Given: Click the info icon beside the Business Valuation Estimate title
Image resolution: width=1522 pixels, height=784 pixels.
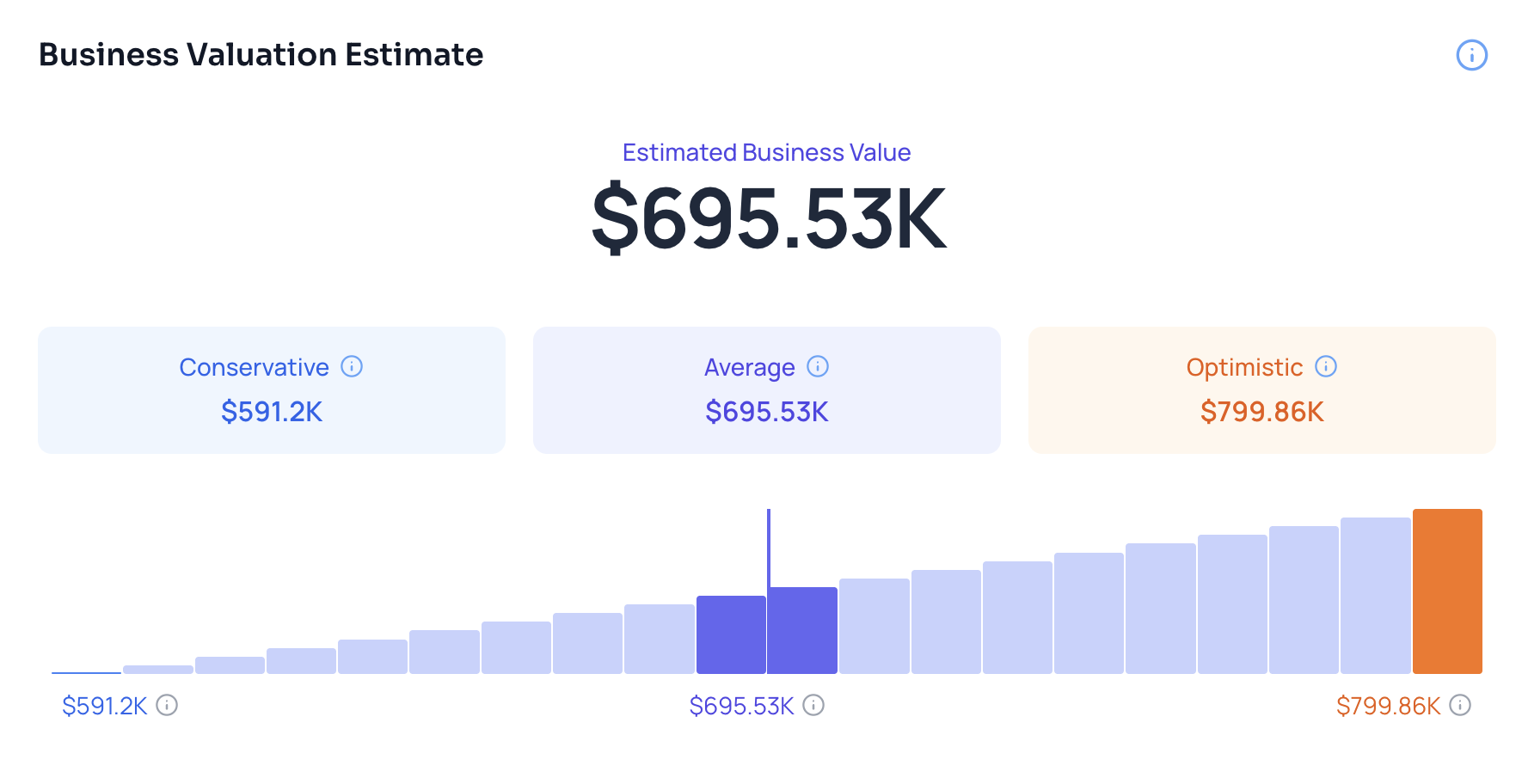Looking at the screenshot, I should 1471,55.
